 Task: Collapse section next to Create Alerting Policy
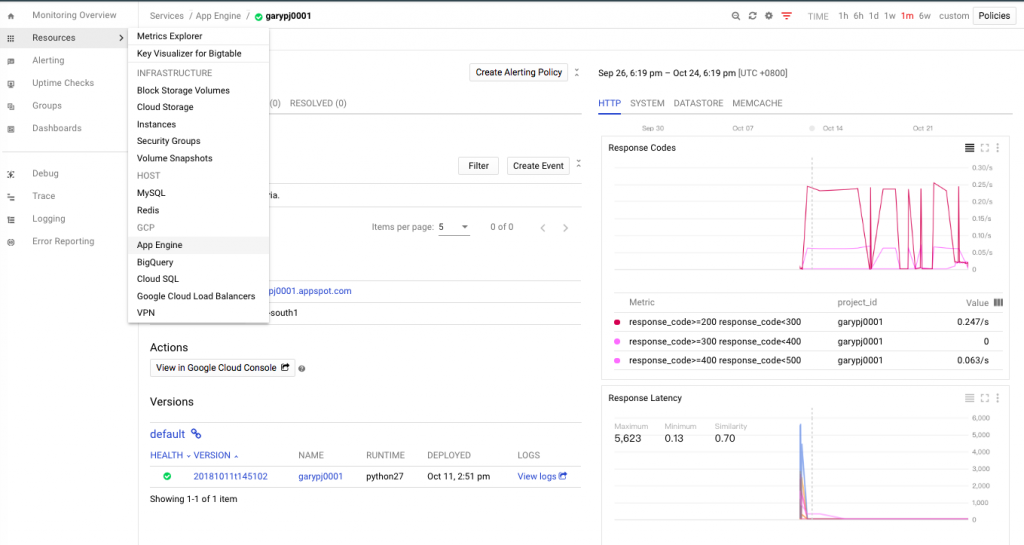click(577, 72)
